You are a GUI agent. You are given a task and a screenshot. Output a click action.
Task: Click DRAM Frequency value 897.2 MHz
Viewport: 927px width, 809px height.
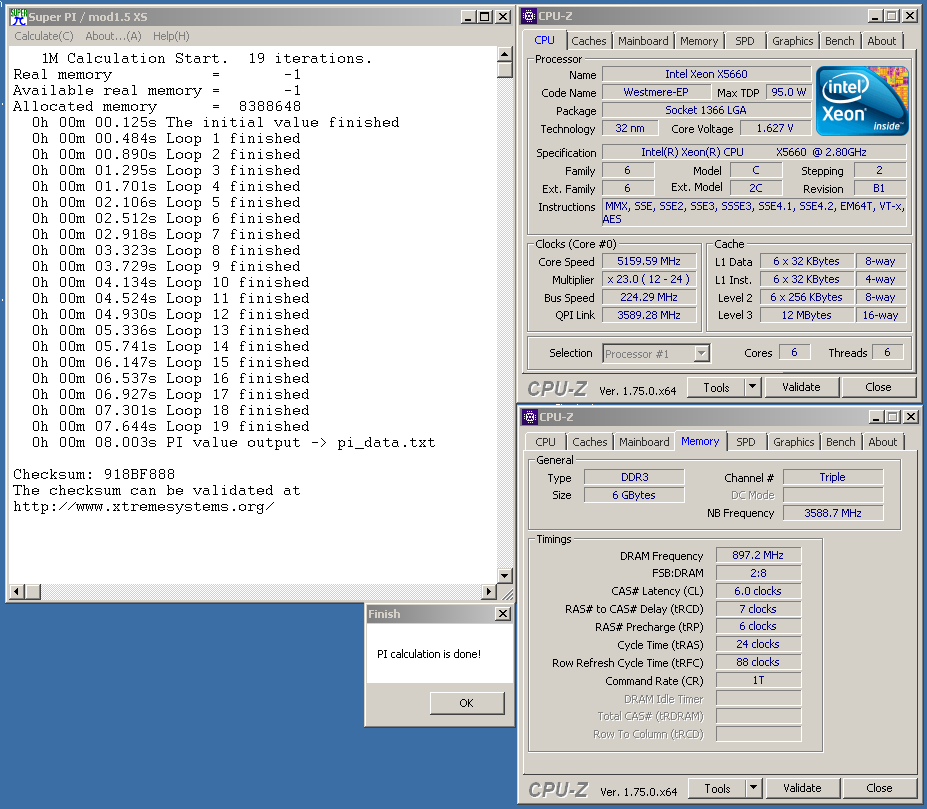coord(758,555)
